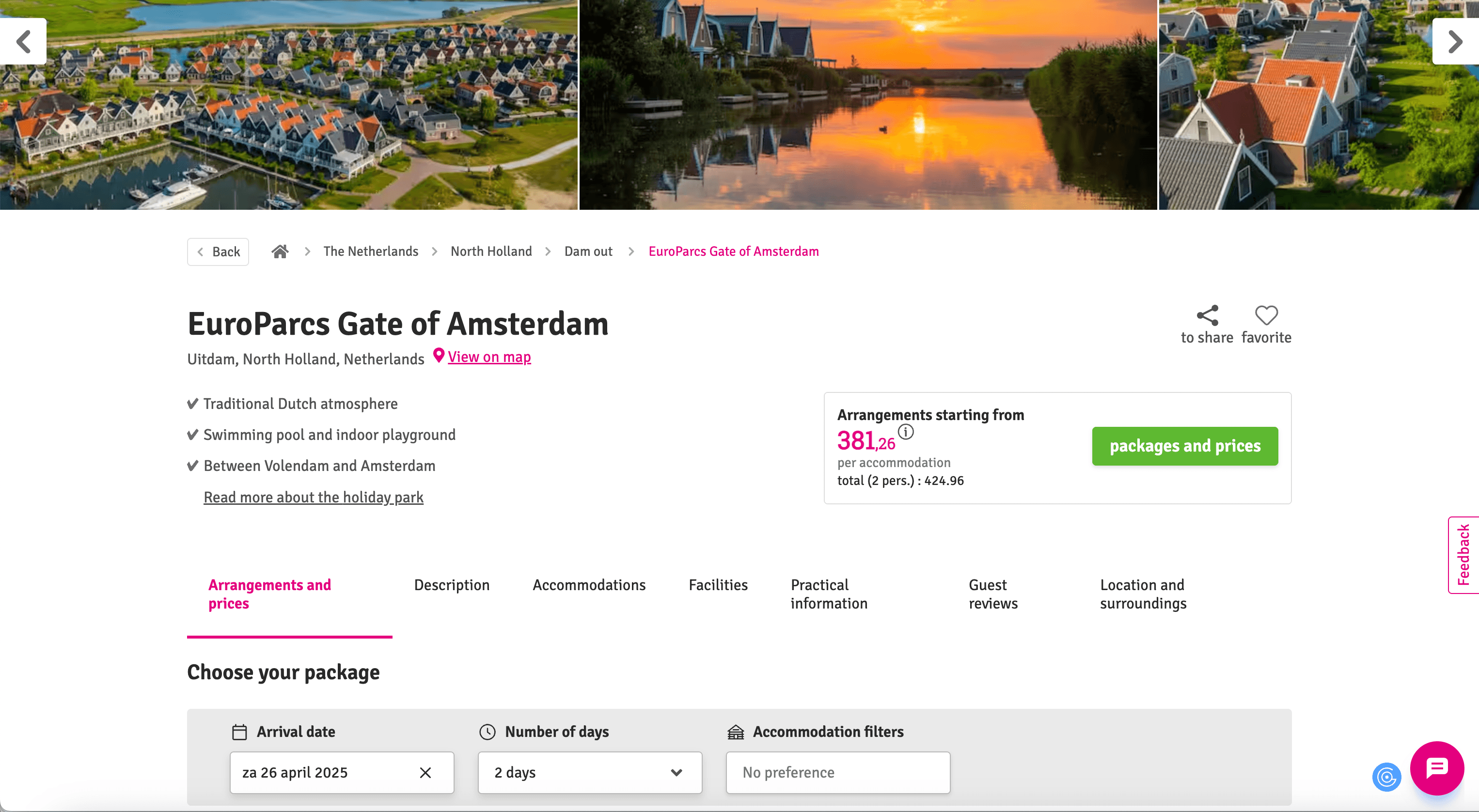Click the map pin icon

point(439,356)
